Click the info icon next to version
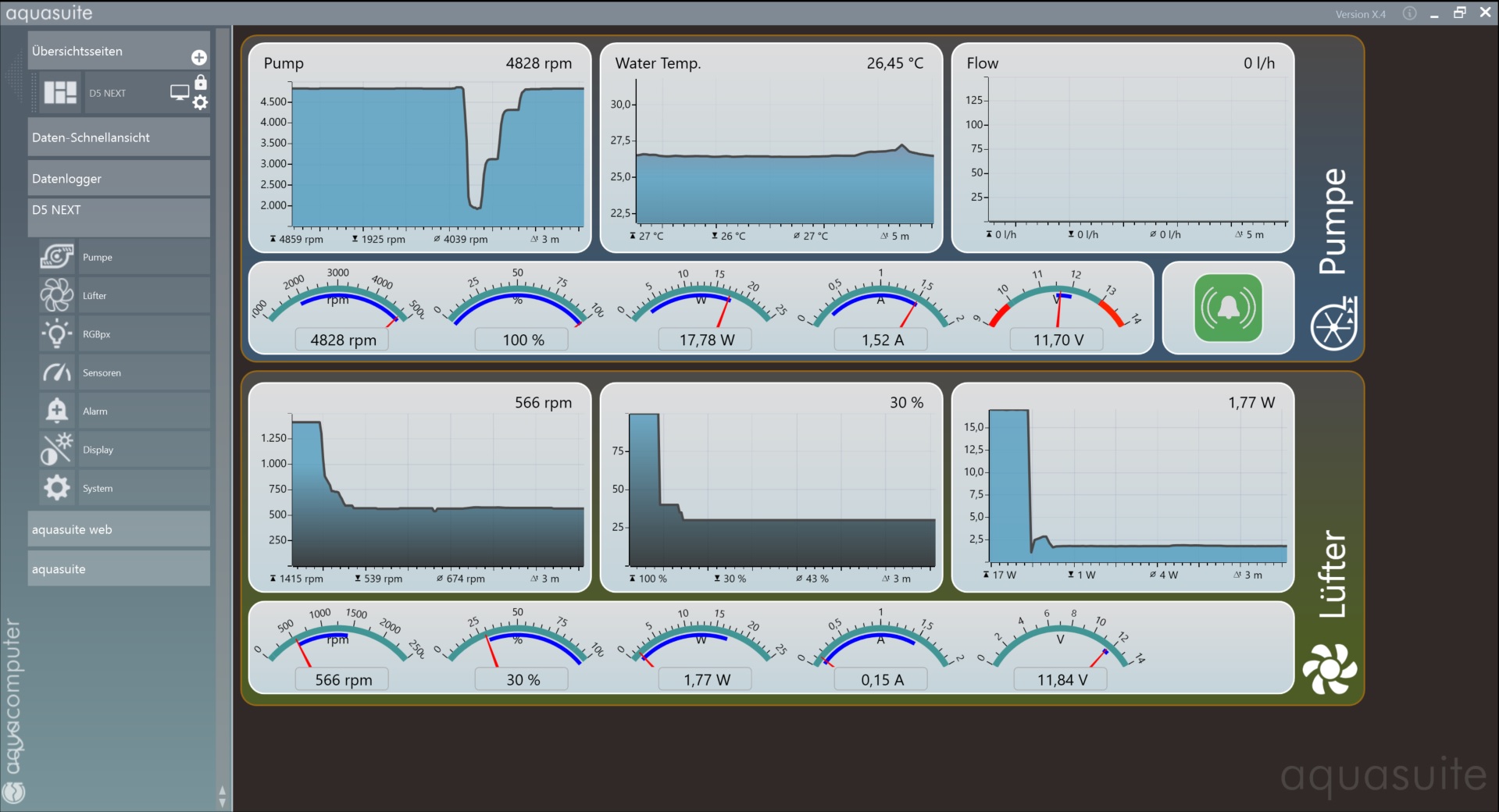This screenshot has width=1499, height=812. click(1409, 13)
